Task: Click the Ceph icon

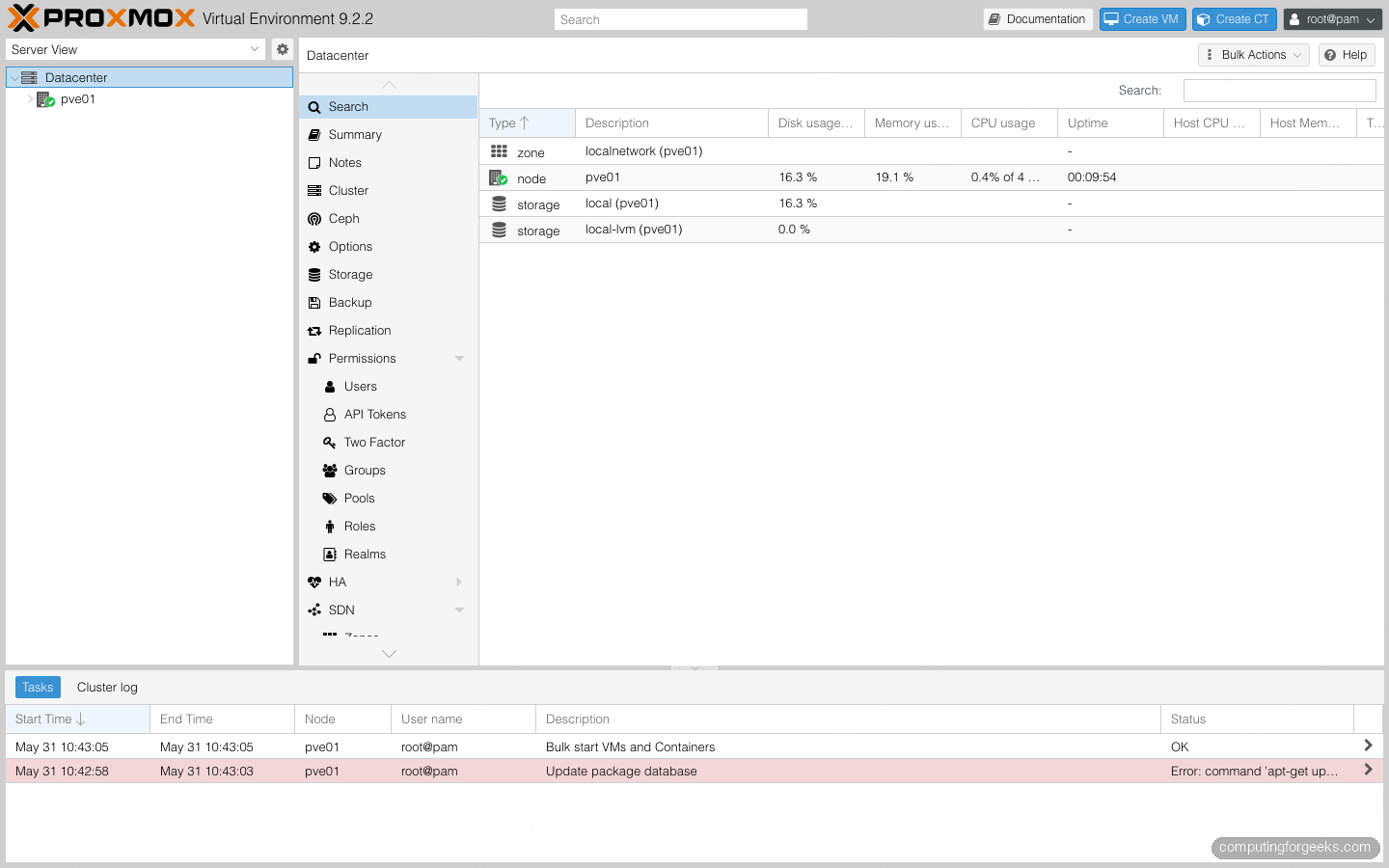Action: pos(314,219)
